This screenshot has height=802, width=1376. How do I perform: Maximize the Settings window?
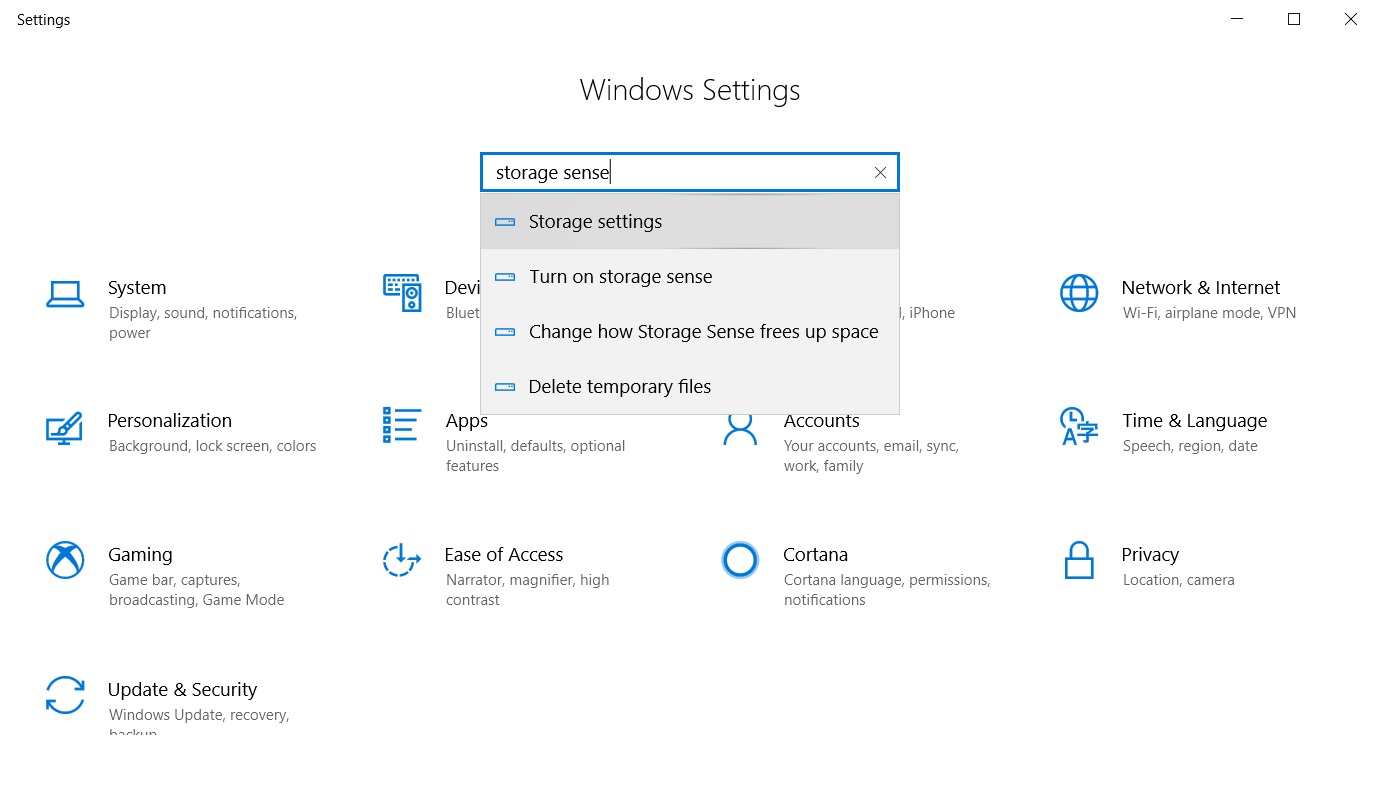point(1294,19)
